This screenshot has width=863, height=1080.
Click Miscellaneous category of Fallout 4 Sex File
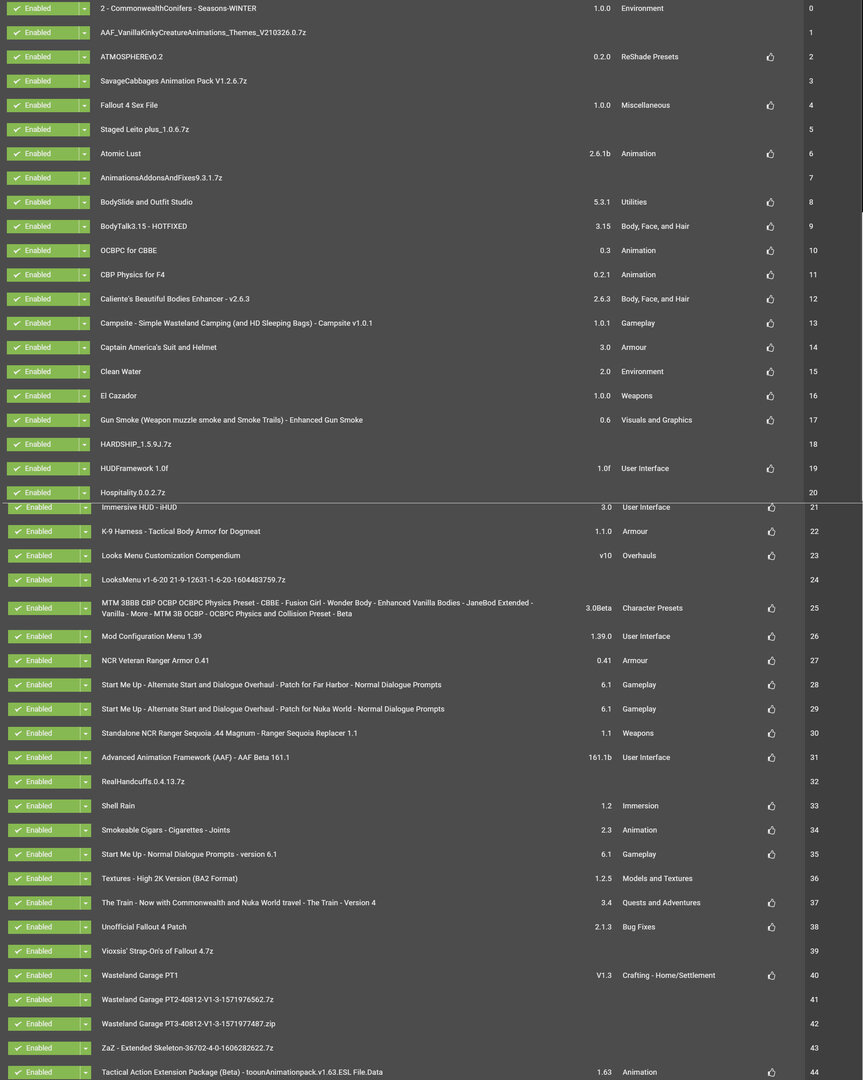point(645,105)
